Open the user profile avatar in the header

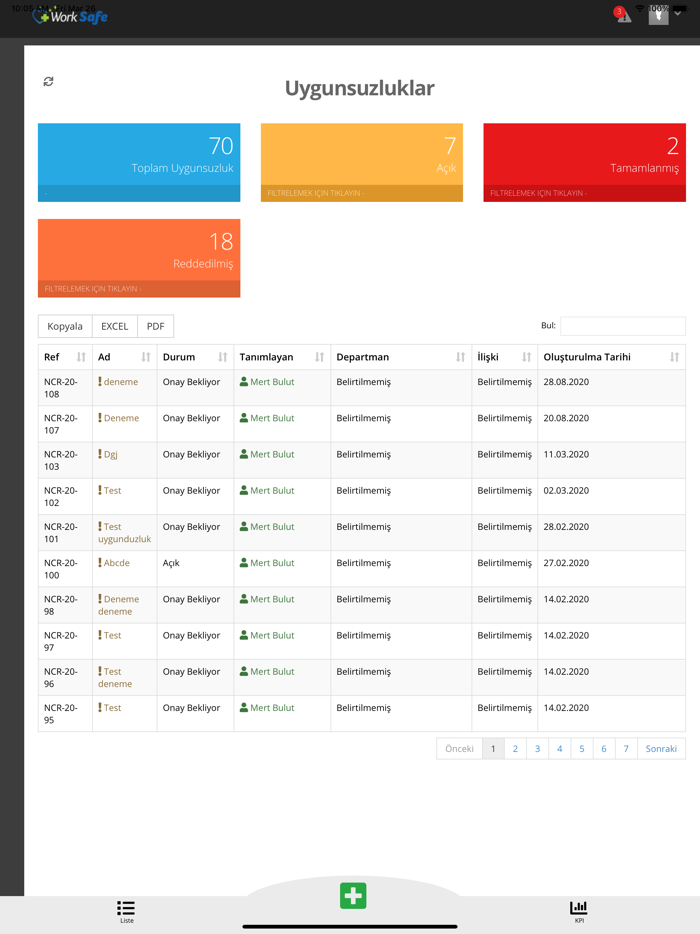[658, 15]
